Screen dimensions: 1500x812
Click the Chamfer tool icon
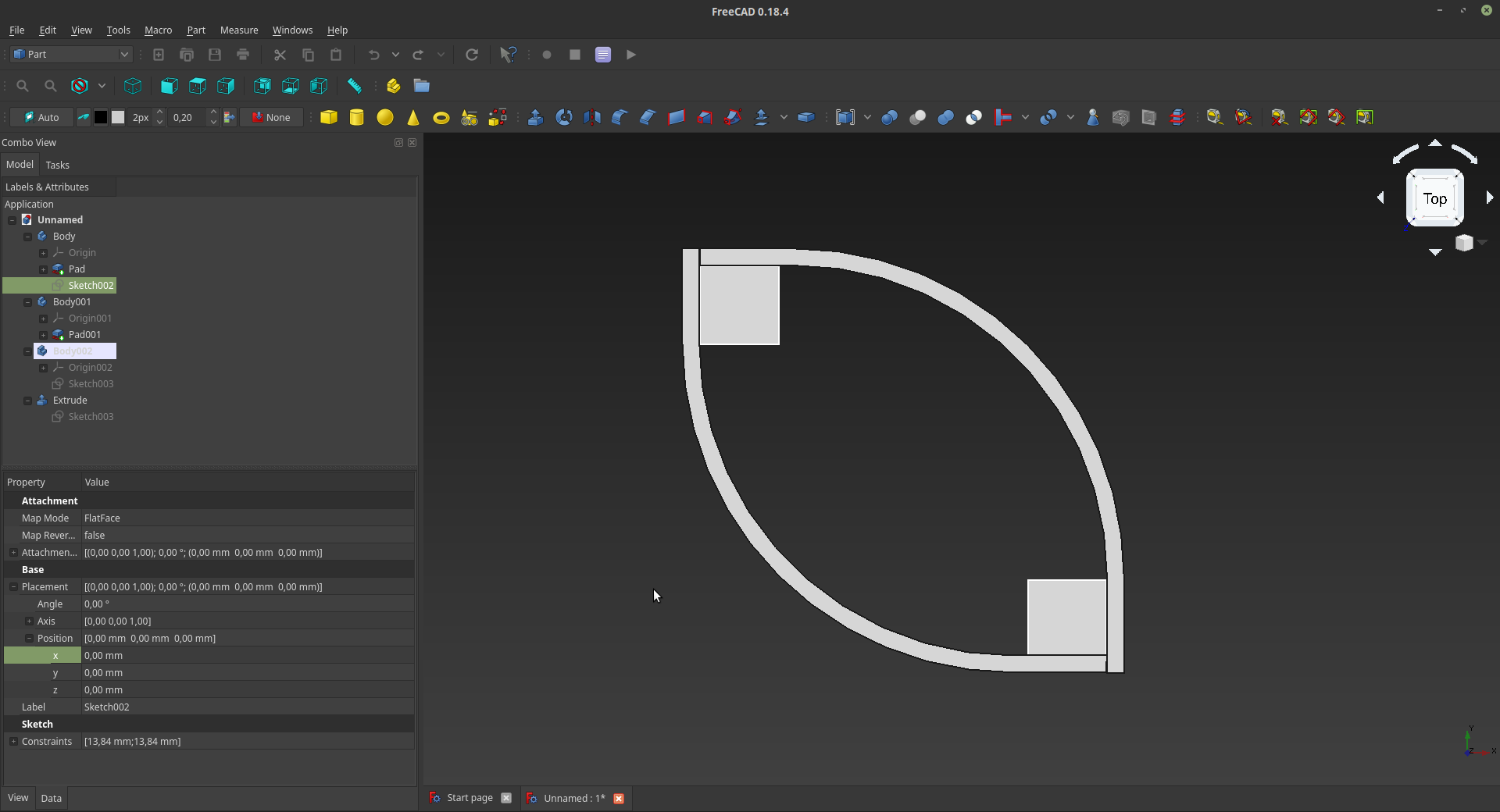(x=648, y=117)
